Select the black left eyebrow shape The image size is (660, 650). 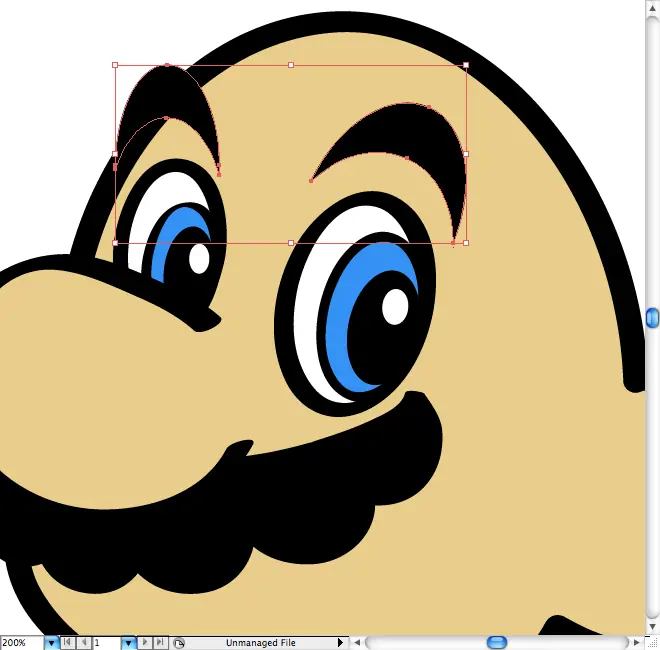(168, 95)
